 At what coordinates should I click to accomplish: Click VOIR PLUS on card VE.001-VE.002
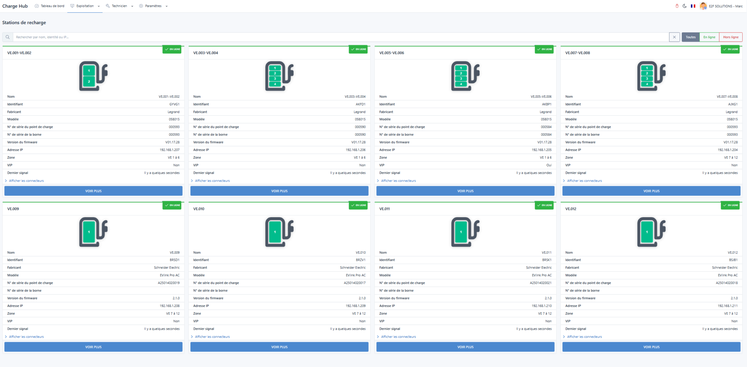click(93, 191)
